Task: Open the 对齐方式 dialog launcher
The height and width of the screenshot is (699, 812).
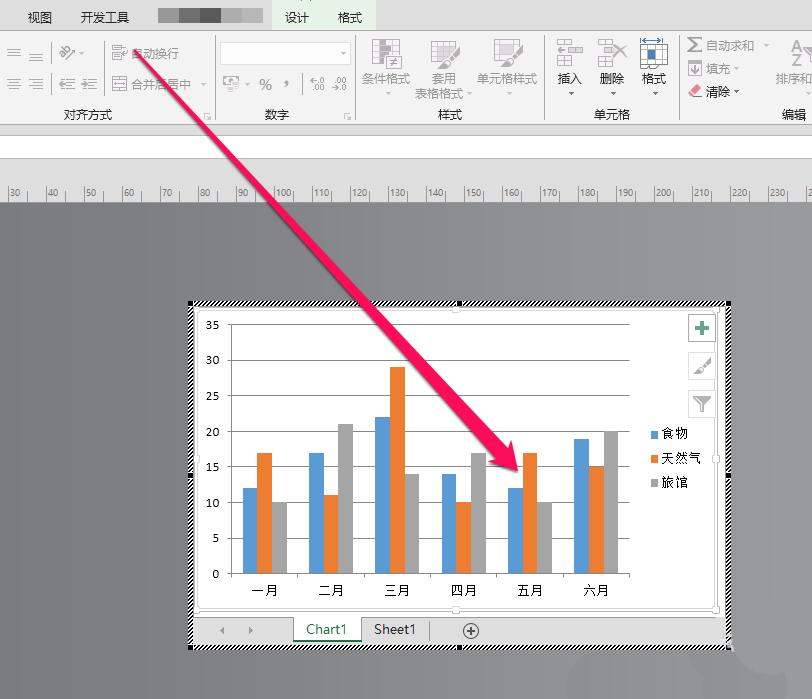Action: (x=208, y=116)
